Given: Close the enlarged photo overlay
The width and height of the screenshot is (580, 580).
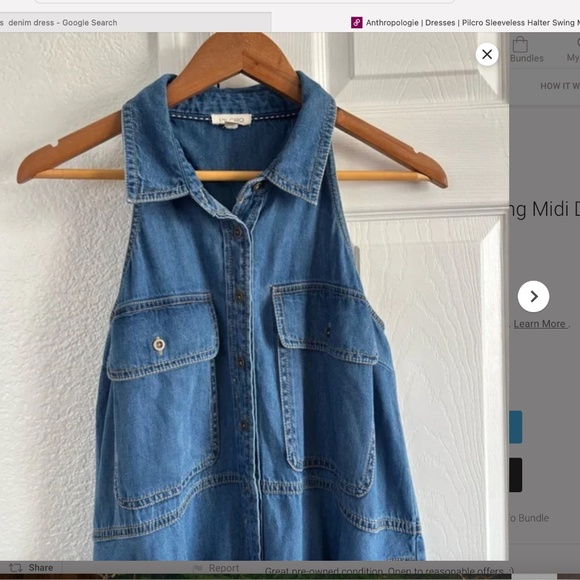Looking at the screenshot, I should click(x=487, y=54).
